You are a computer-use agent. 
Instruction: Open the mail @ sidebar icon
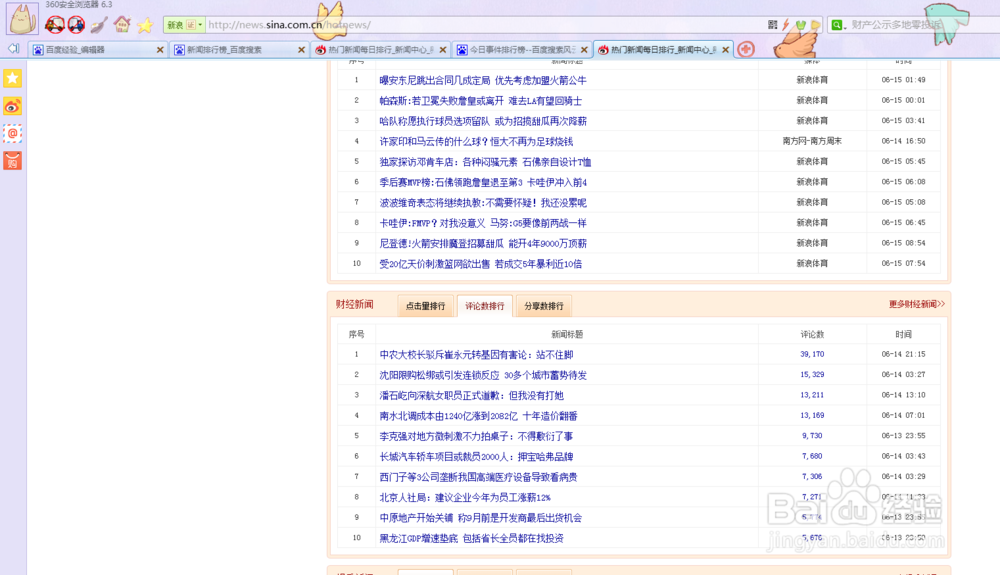(13, 133)
